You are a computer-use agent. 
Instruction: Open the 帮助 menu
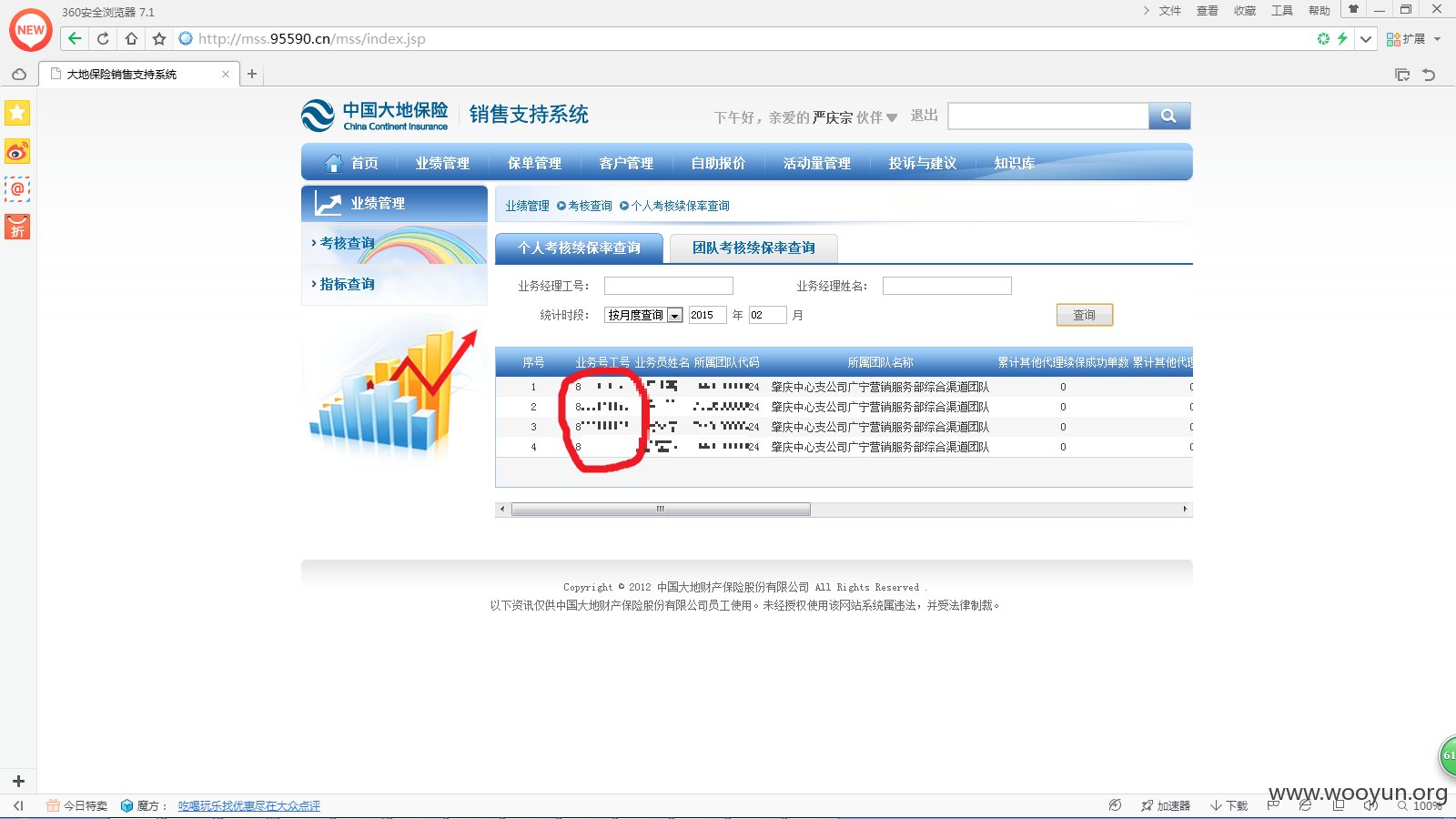[1319, 11]
